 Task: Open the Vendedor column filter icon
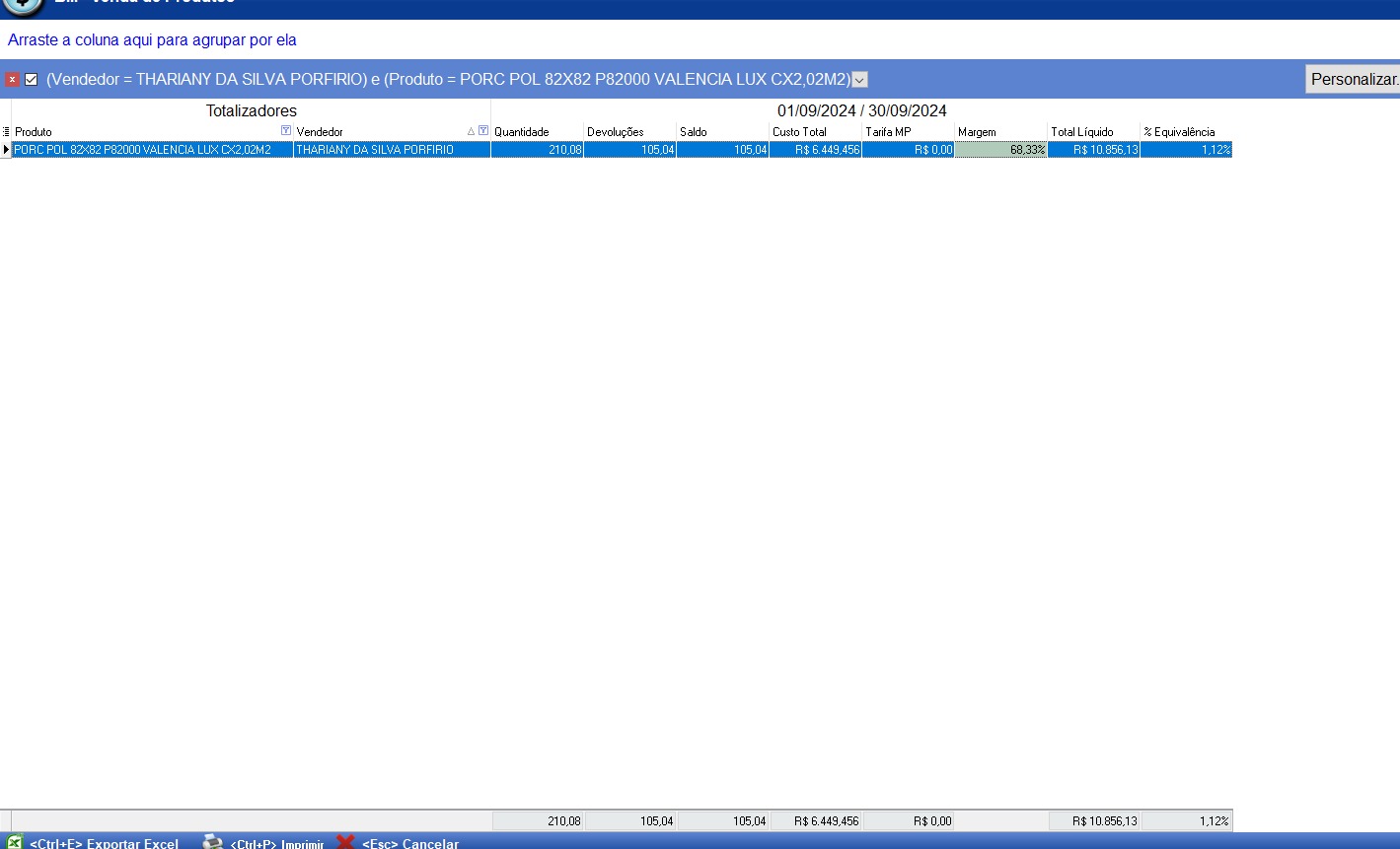point(483,131)
